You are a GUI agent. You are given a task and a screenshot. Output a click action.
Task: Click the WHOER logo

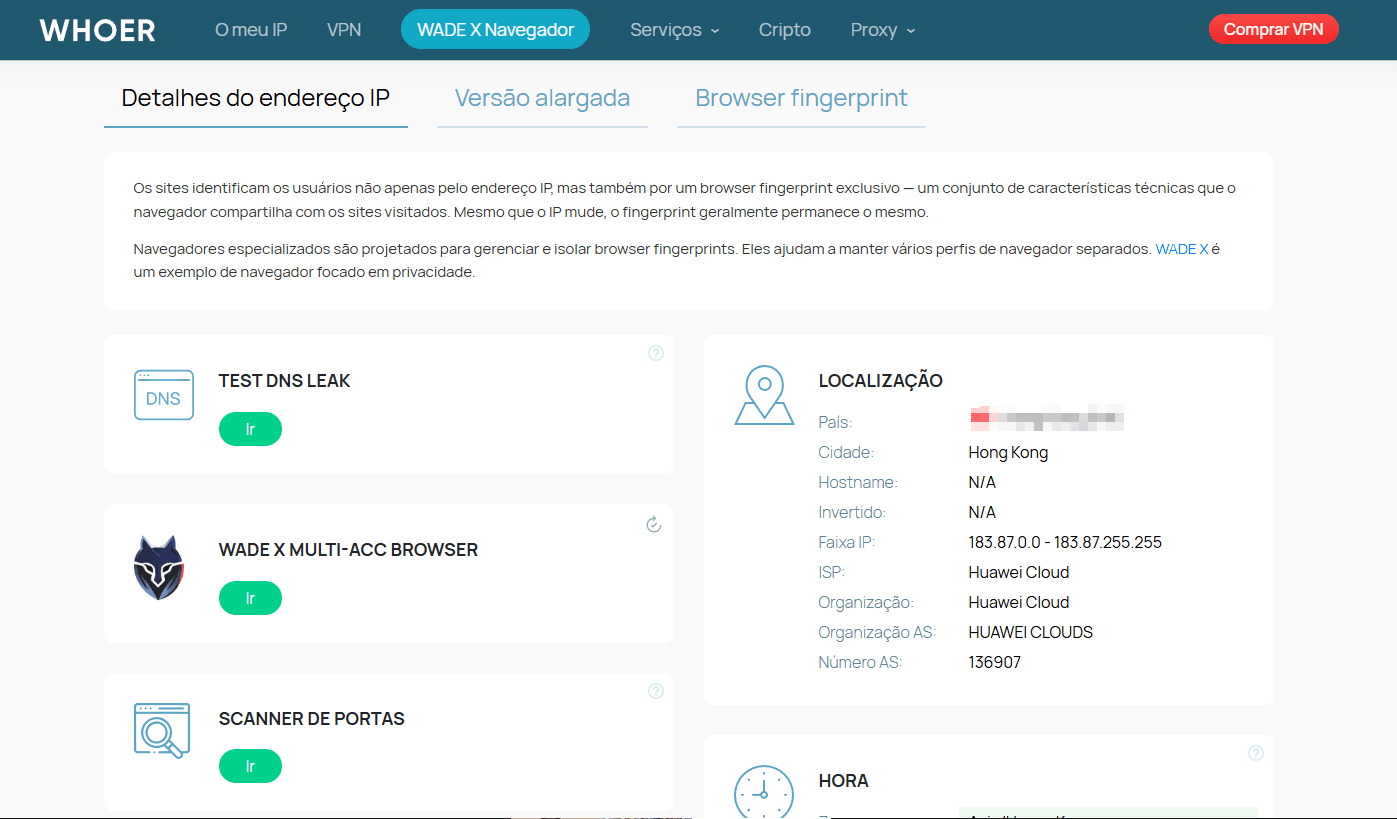point(98,30)
